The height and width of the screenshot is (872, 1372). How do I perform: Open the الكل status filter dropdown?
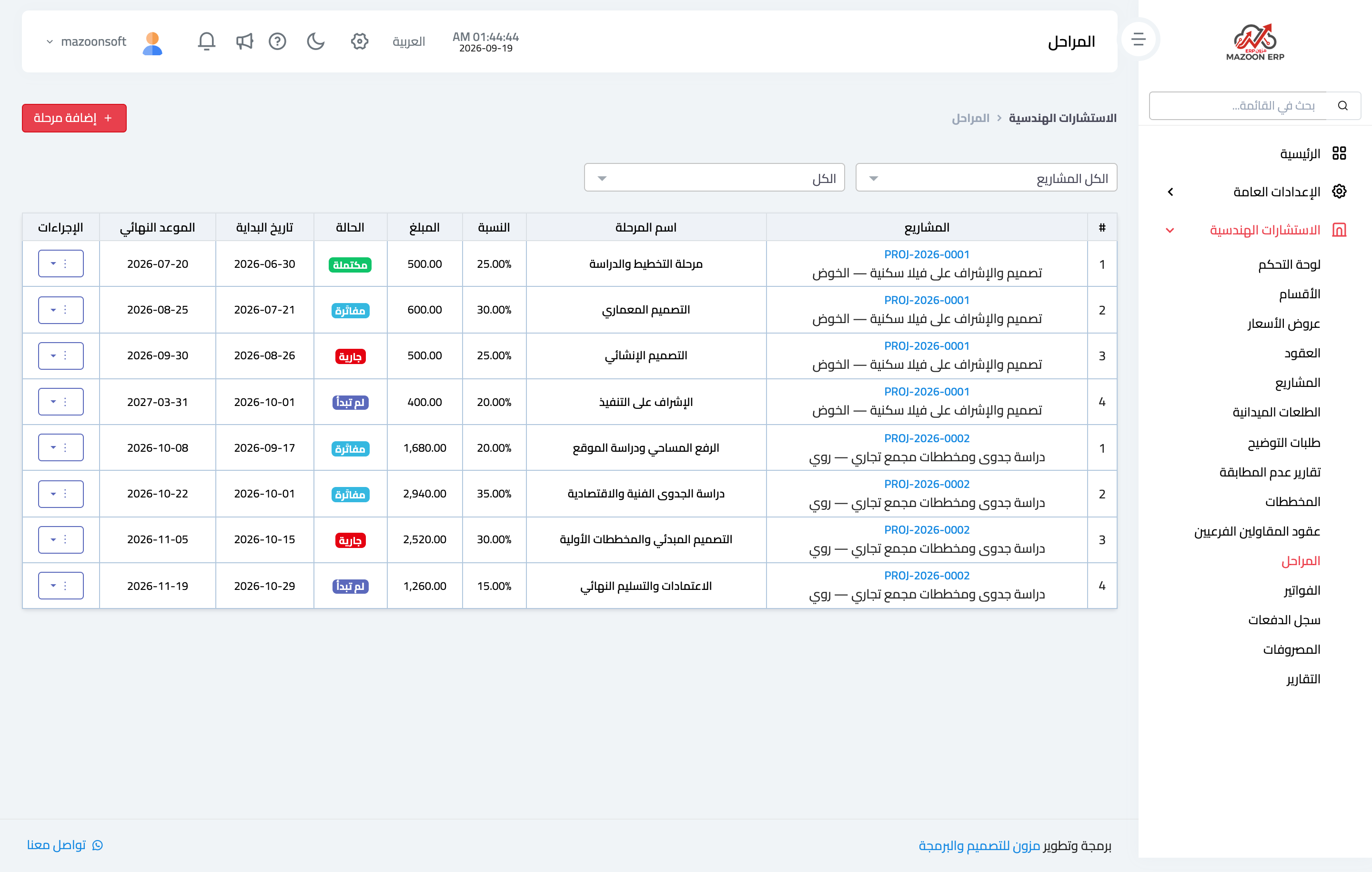point(714,178)
